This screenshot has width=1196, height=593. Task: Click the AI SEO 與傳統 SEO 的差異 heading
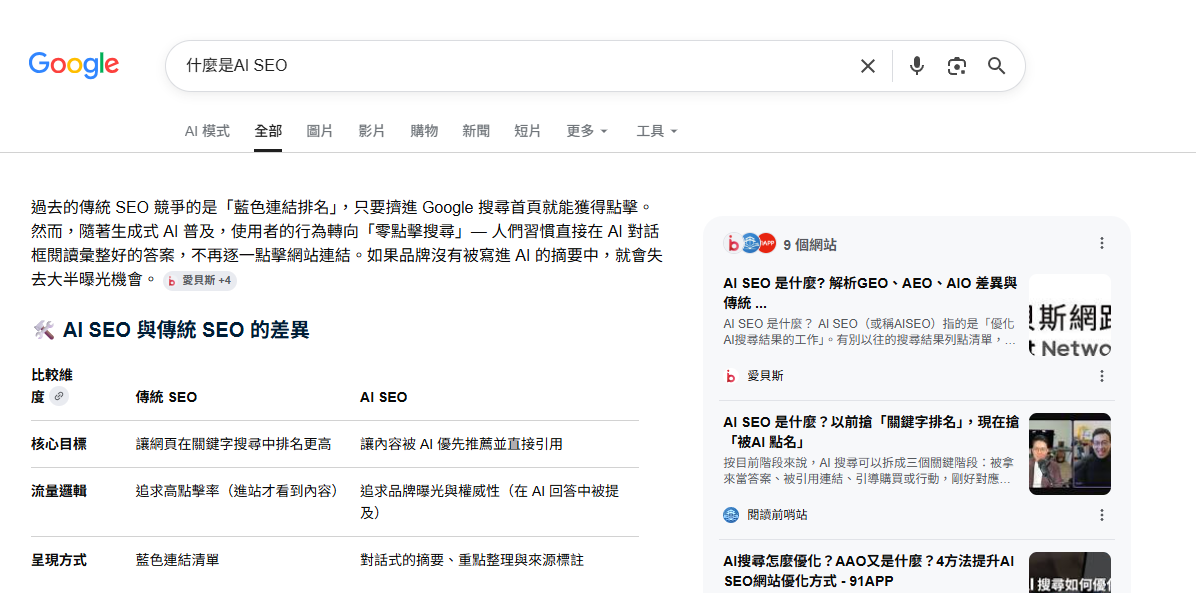pos(185,330)
